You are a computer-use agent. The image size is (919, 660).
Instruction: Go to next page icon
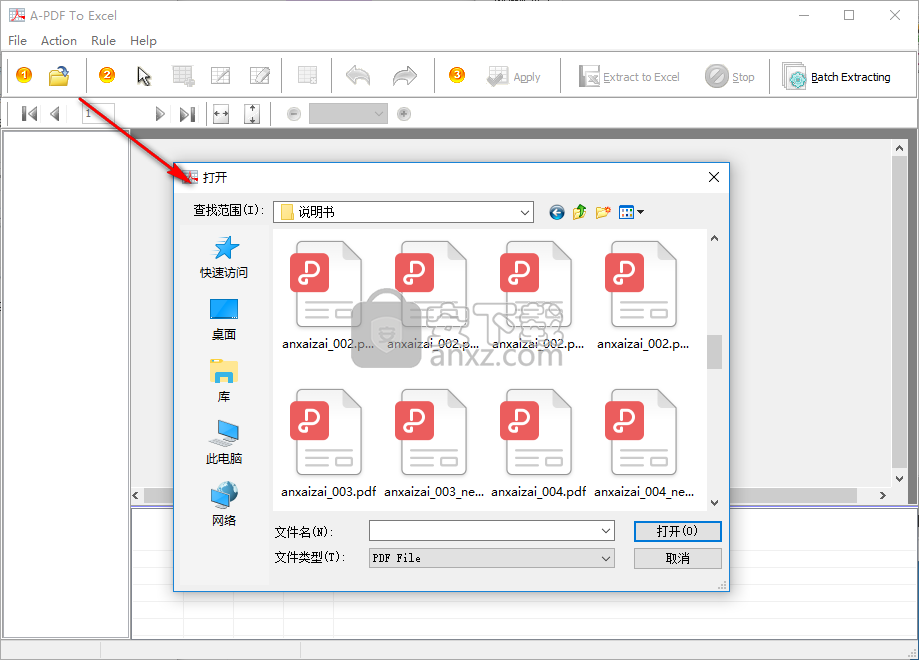[x=159, y=114]
